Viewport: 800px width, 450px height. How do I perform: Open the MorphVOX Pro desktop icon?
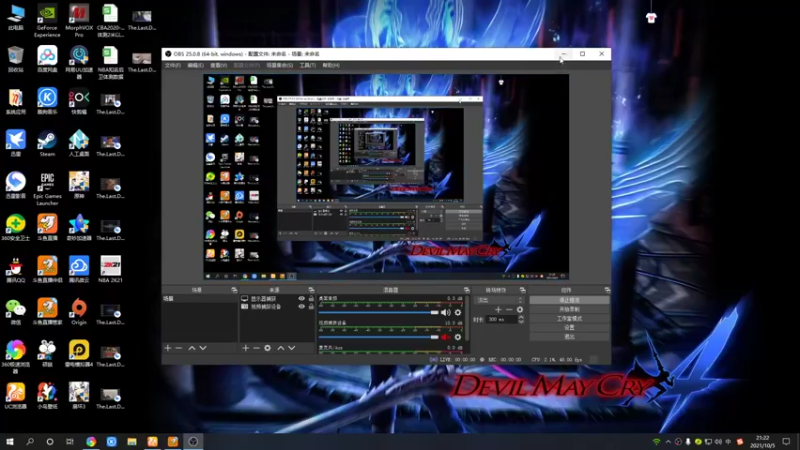click(79, 21)
